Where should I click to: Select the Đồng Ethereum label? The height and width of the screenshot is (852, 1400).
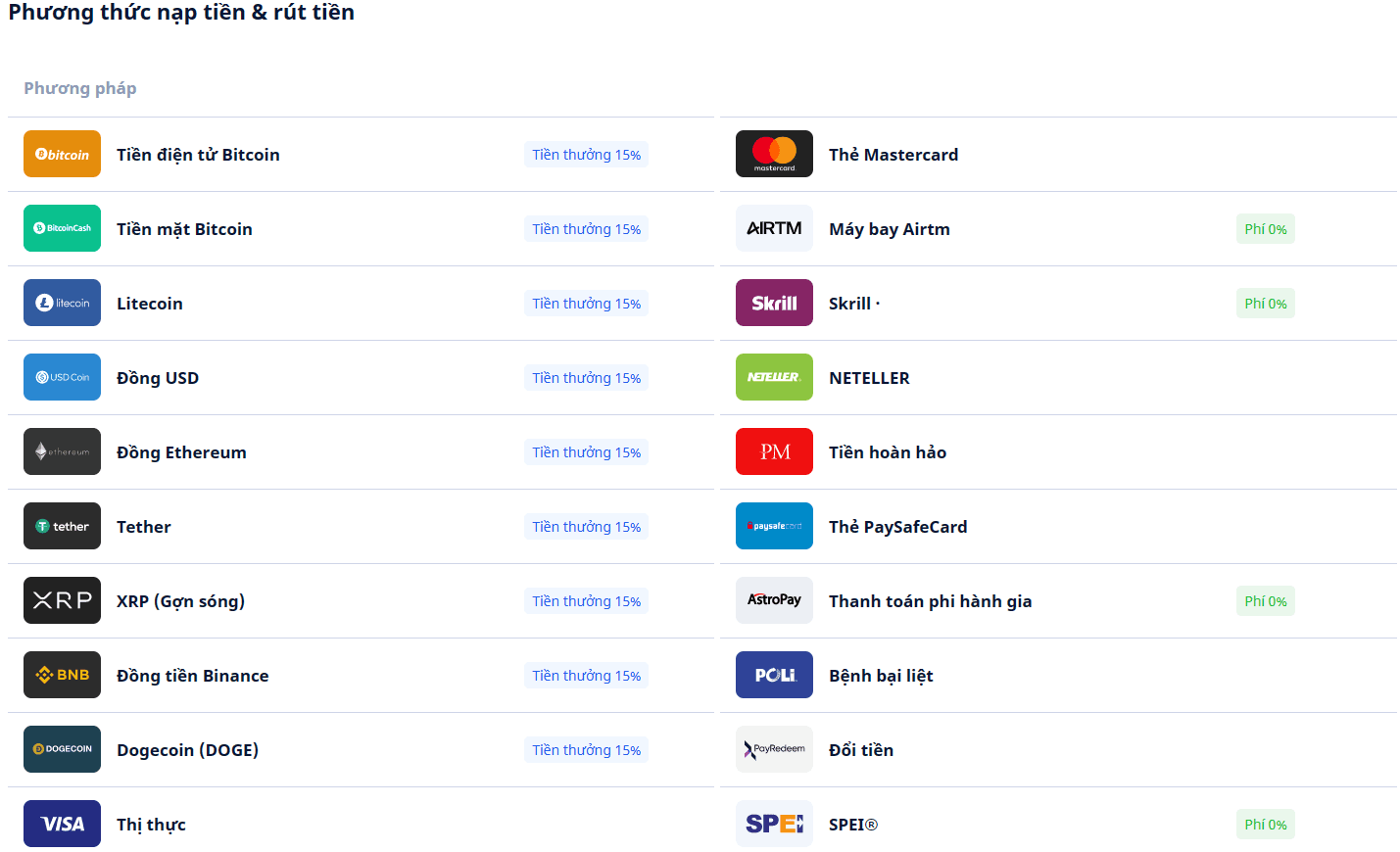[x=181, y=452]
